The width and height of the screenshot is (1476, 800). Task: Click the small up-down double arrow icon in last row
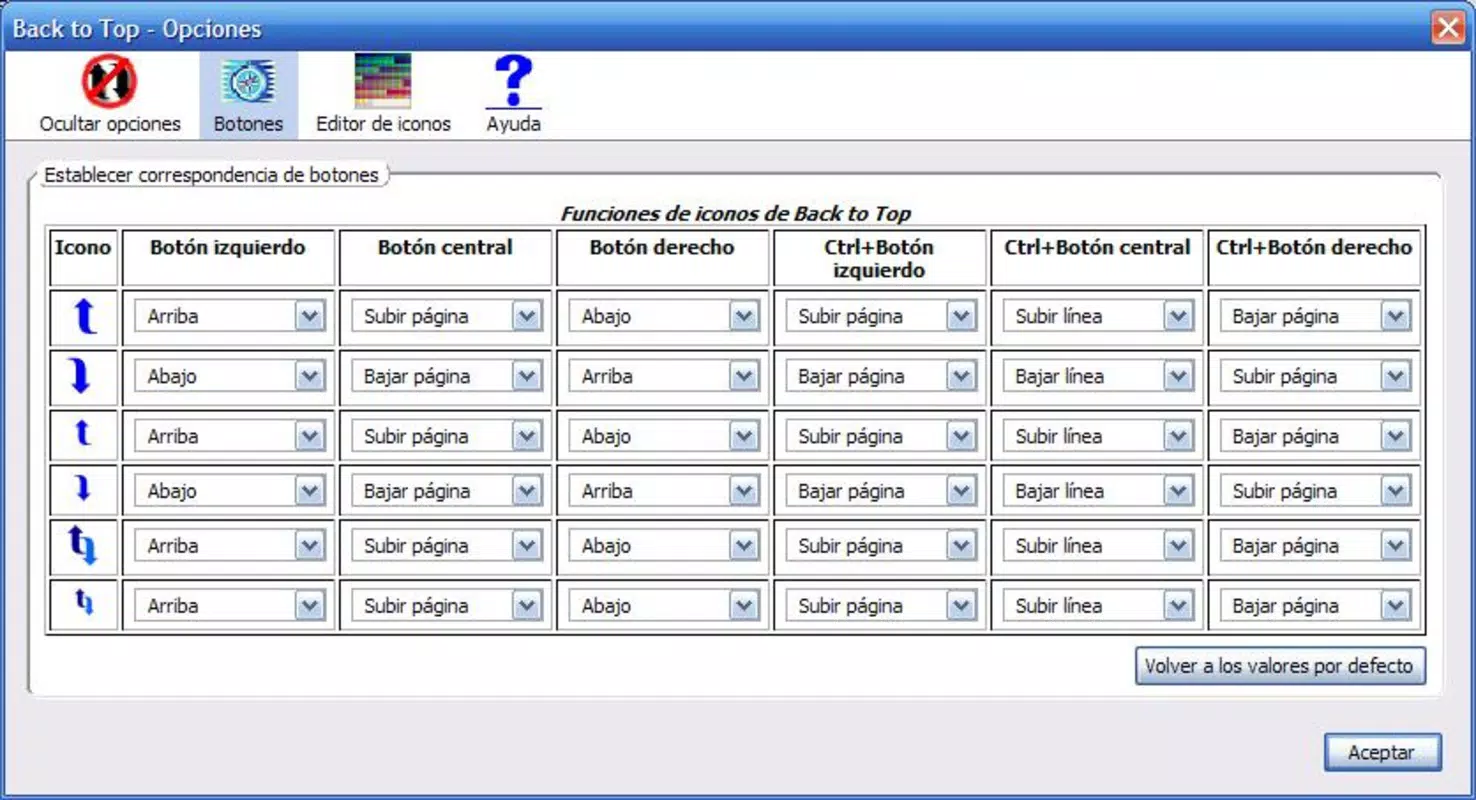(84, 602)
